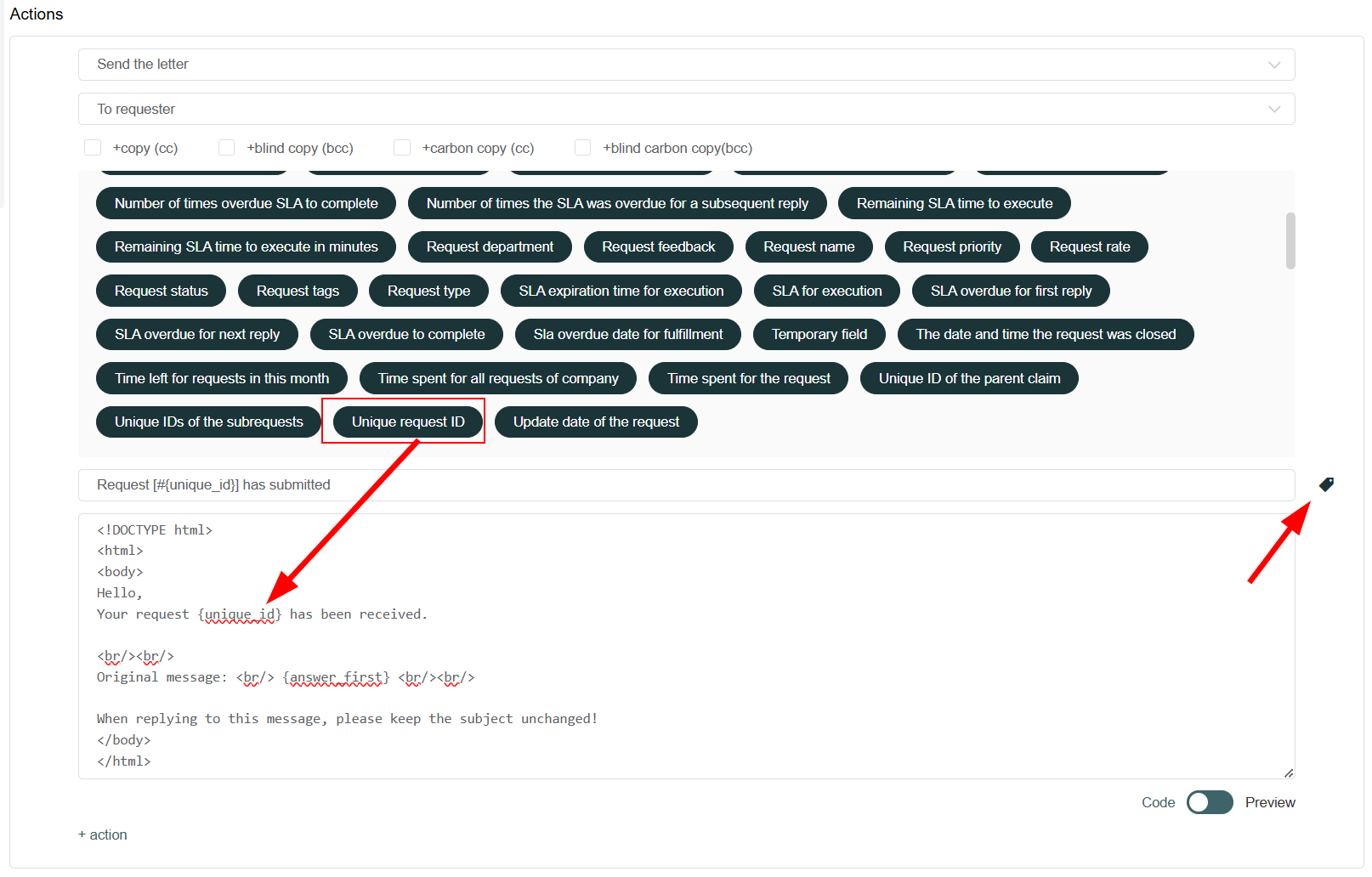This screenshot has width=1372, height=877.
Task: Insert Time spent for all requests of company
Action: coord(498,378)
